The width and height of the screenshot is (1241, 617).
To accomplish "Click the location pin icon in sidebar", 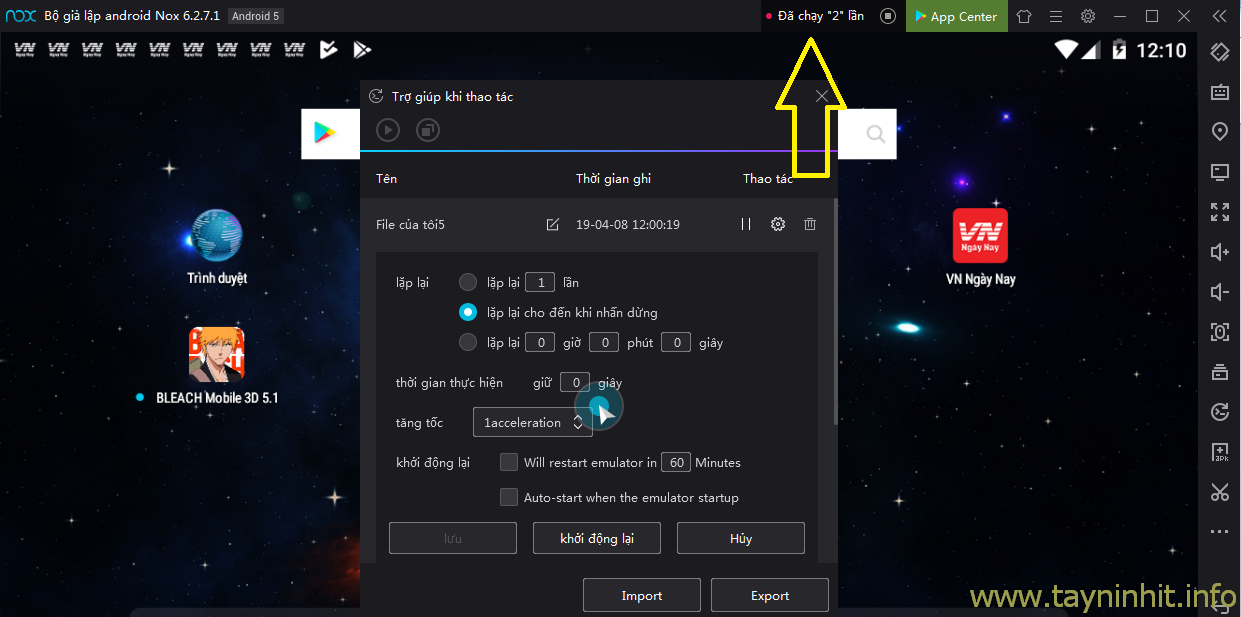I will coord(1219,132).
